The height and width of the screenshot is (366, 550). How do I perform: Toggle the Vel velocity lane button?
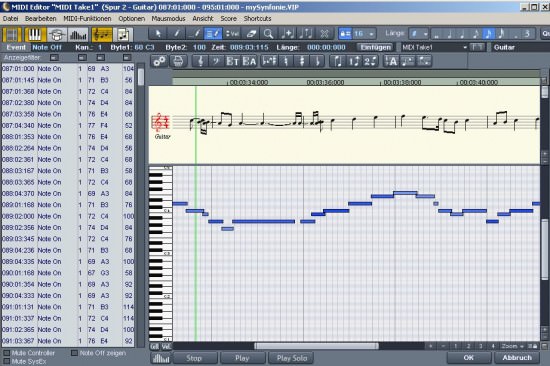tap(166, 346)
